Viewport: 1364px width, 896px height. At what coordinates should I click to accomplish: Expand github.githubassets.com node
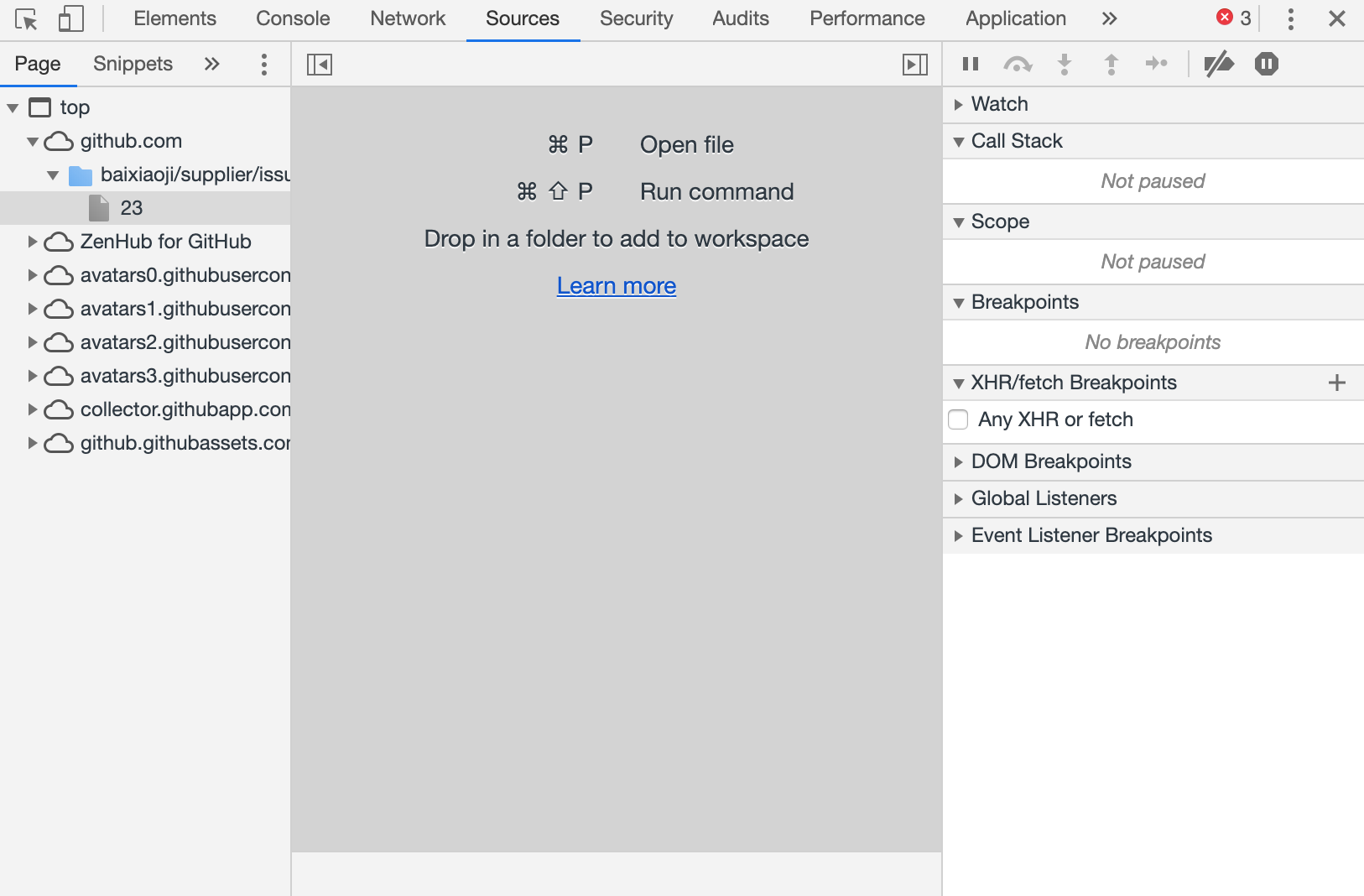click(33, 443)
